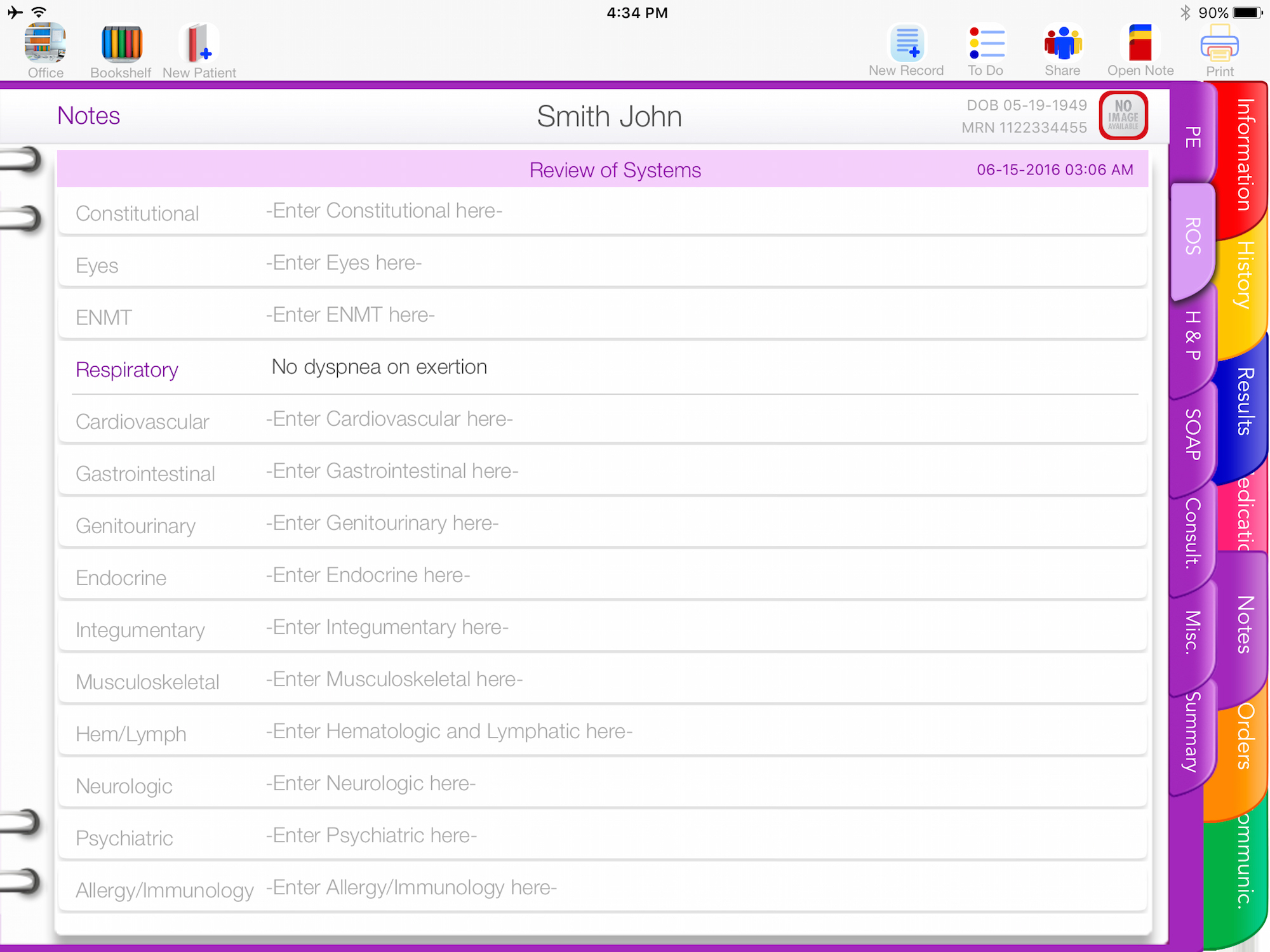
Task: Select the Psychiatric row label
Action: pyautogui.click(x=124, y=838)
